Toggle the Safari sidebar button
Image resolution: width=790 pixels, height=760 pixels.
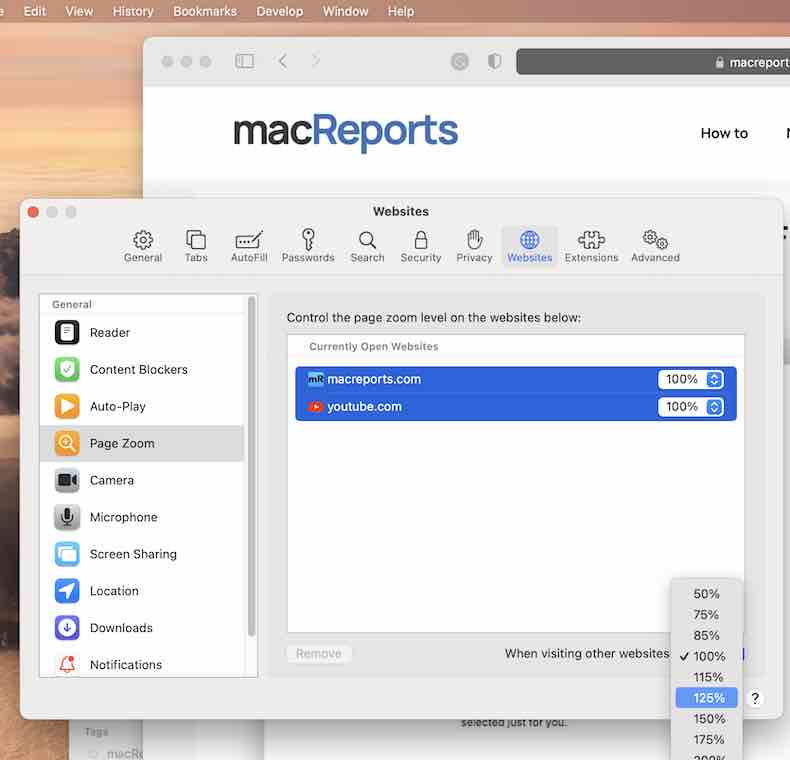click(x=245, y=61)
